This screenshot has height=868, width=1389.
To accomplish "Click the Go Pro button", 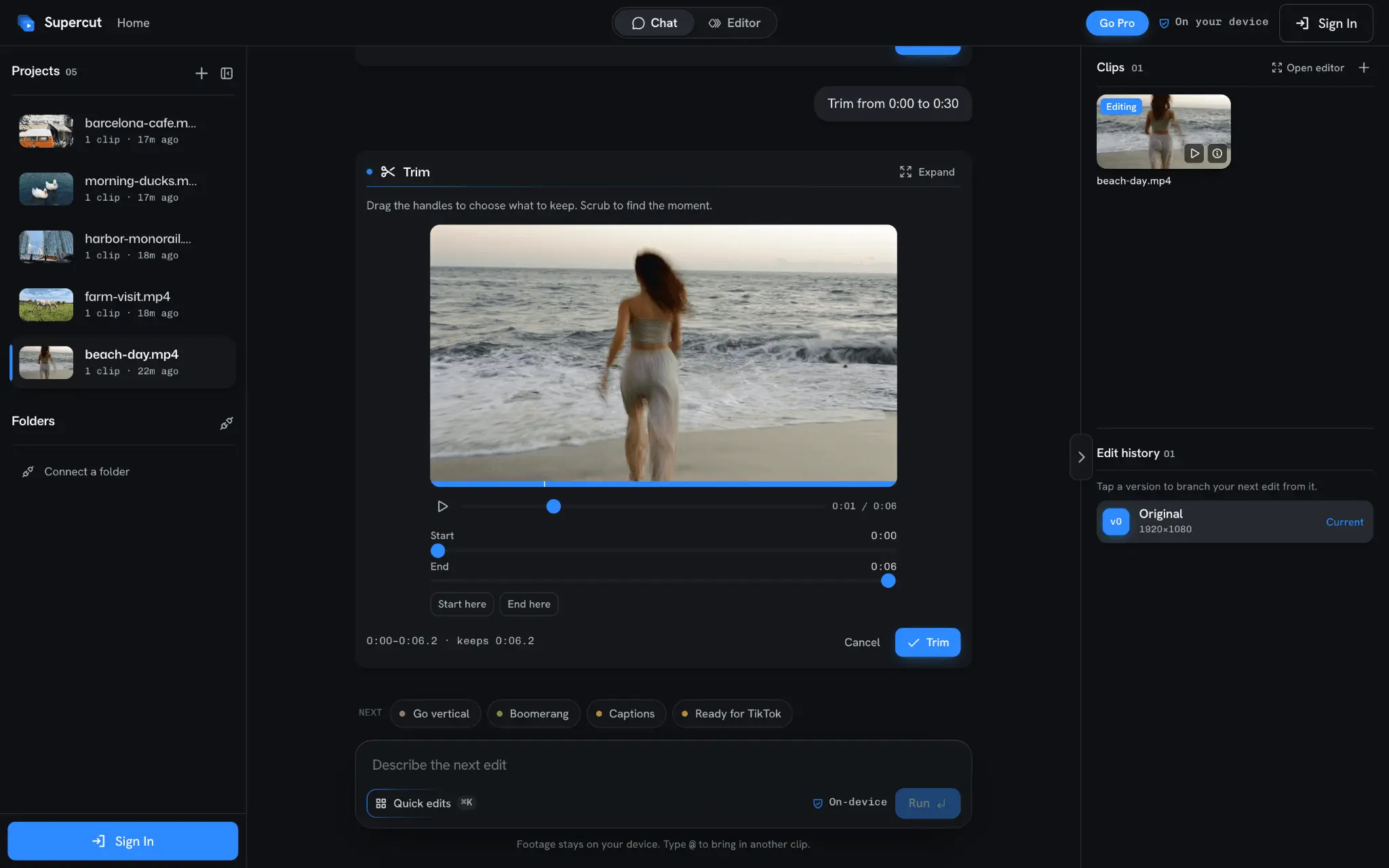I will click(1116, 23).
